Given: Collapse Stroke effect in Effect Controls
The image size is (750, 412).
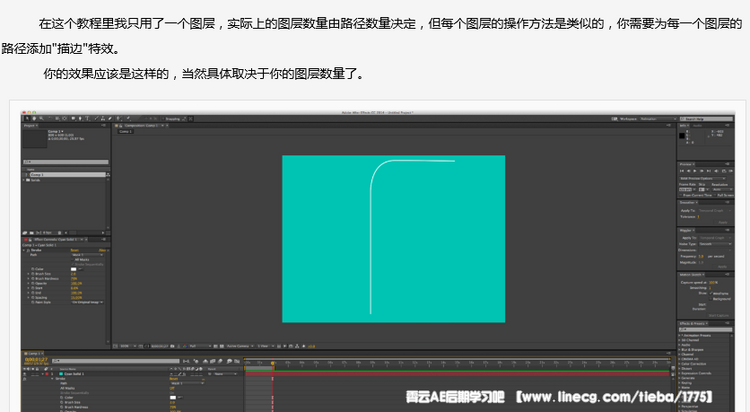Looking at the screenshot, I should (24, 250).
